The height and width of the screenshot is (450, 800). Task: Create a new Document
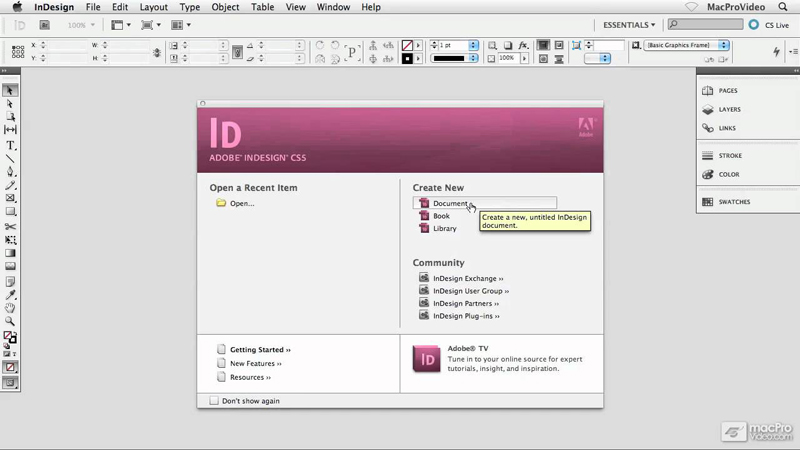[x=485, y=203]
